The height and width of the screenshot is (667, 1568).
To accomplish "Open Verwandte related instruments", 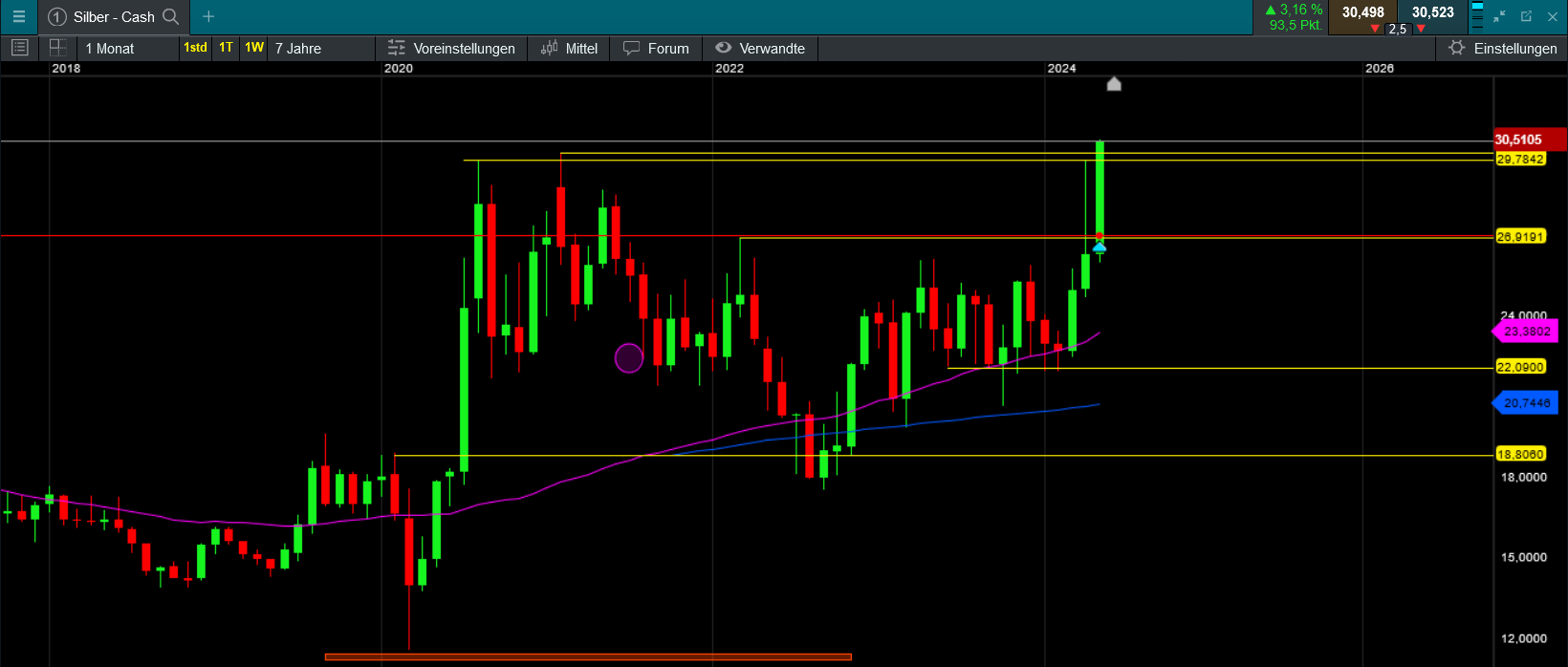I will click(x=760, y=48).
